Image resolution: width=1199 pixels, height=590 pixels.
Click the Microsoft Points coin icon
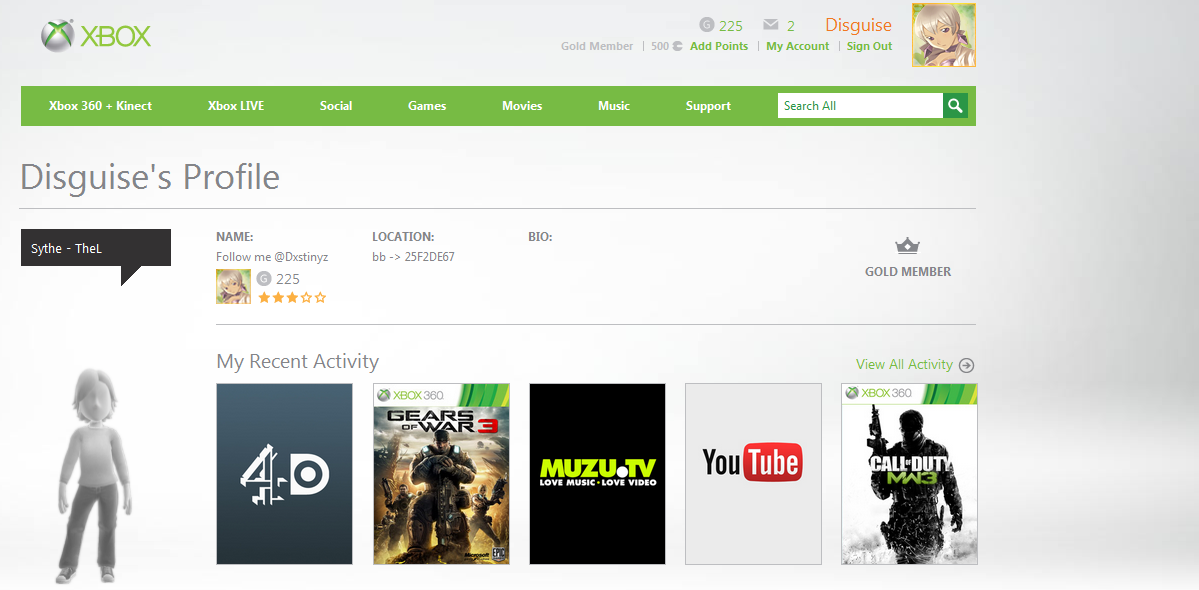coord(677,47)
